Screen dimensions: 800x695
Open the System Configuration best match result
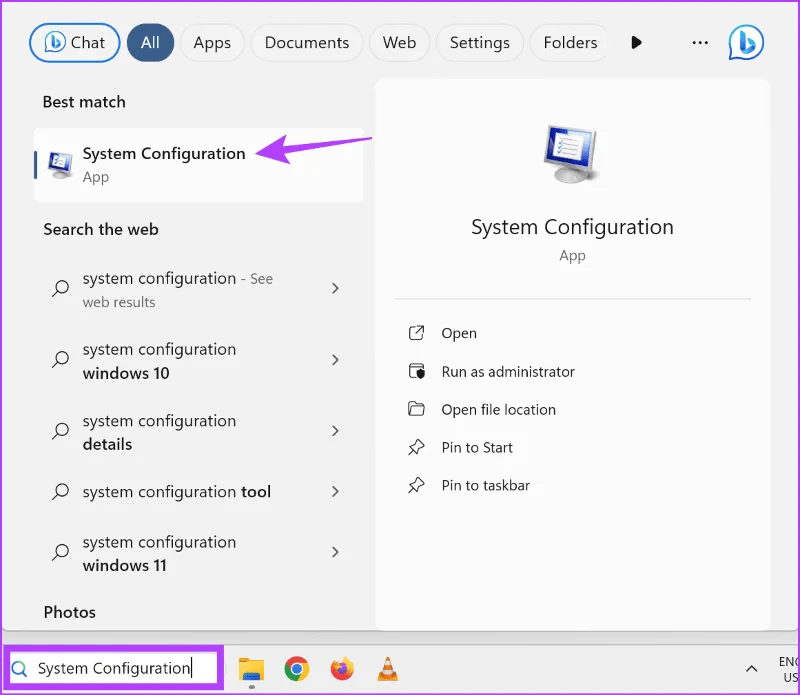[198, 165]
